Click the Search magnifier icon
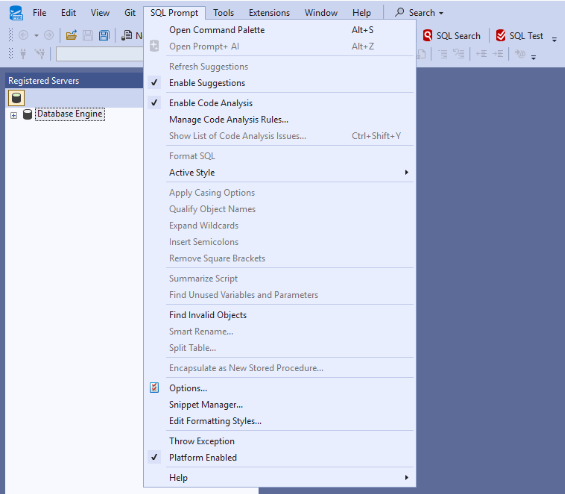This screenshot has height=494, width=565. coord(399,13)
